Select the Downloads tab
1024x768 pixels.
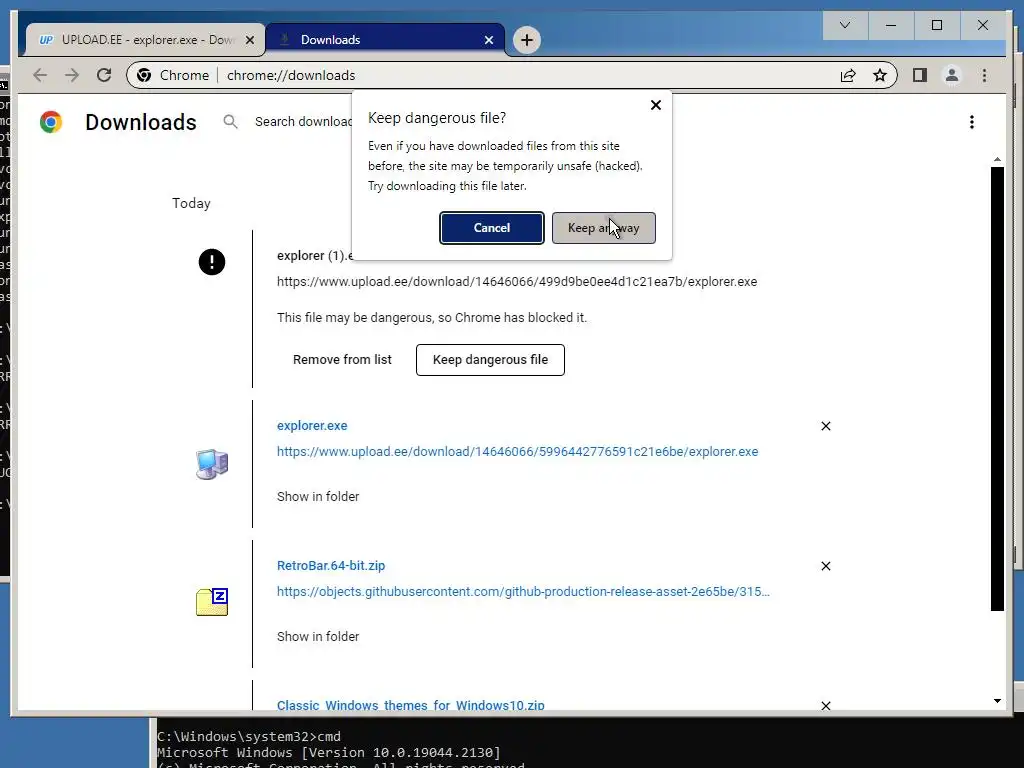[385, 40]
